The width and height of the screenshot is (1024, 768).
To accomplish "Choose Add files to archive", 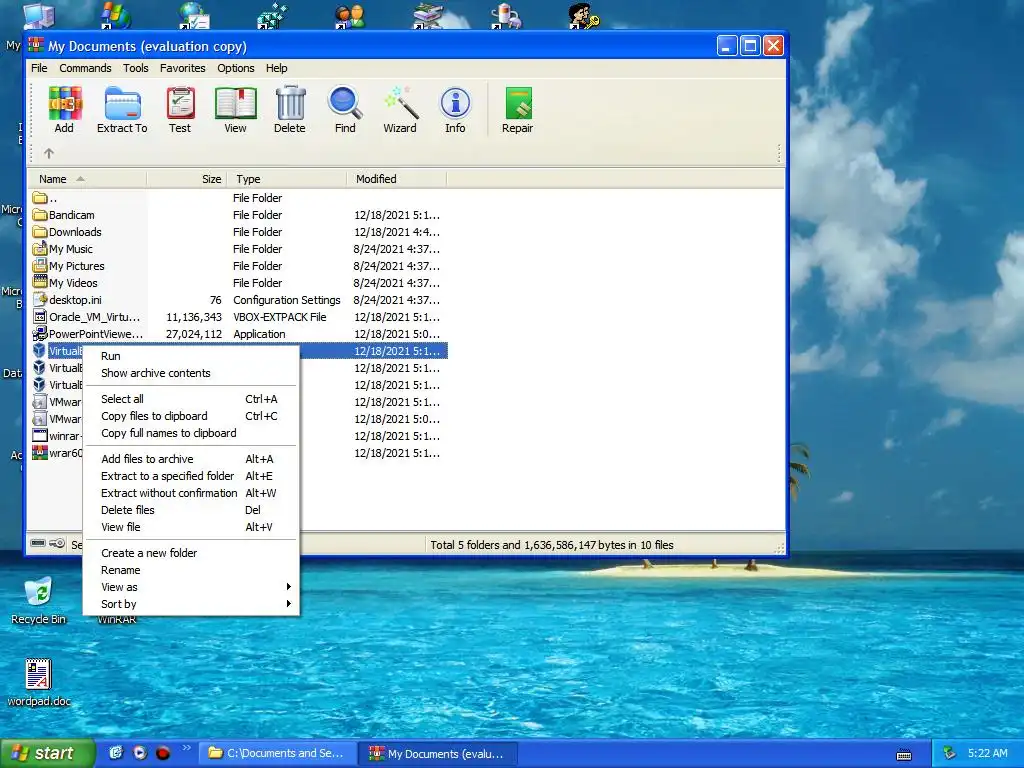I will coord(191,459).
